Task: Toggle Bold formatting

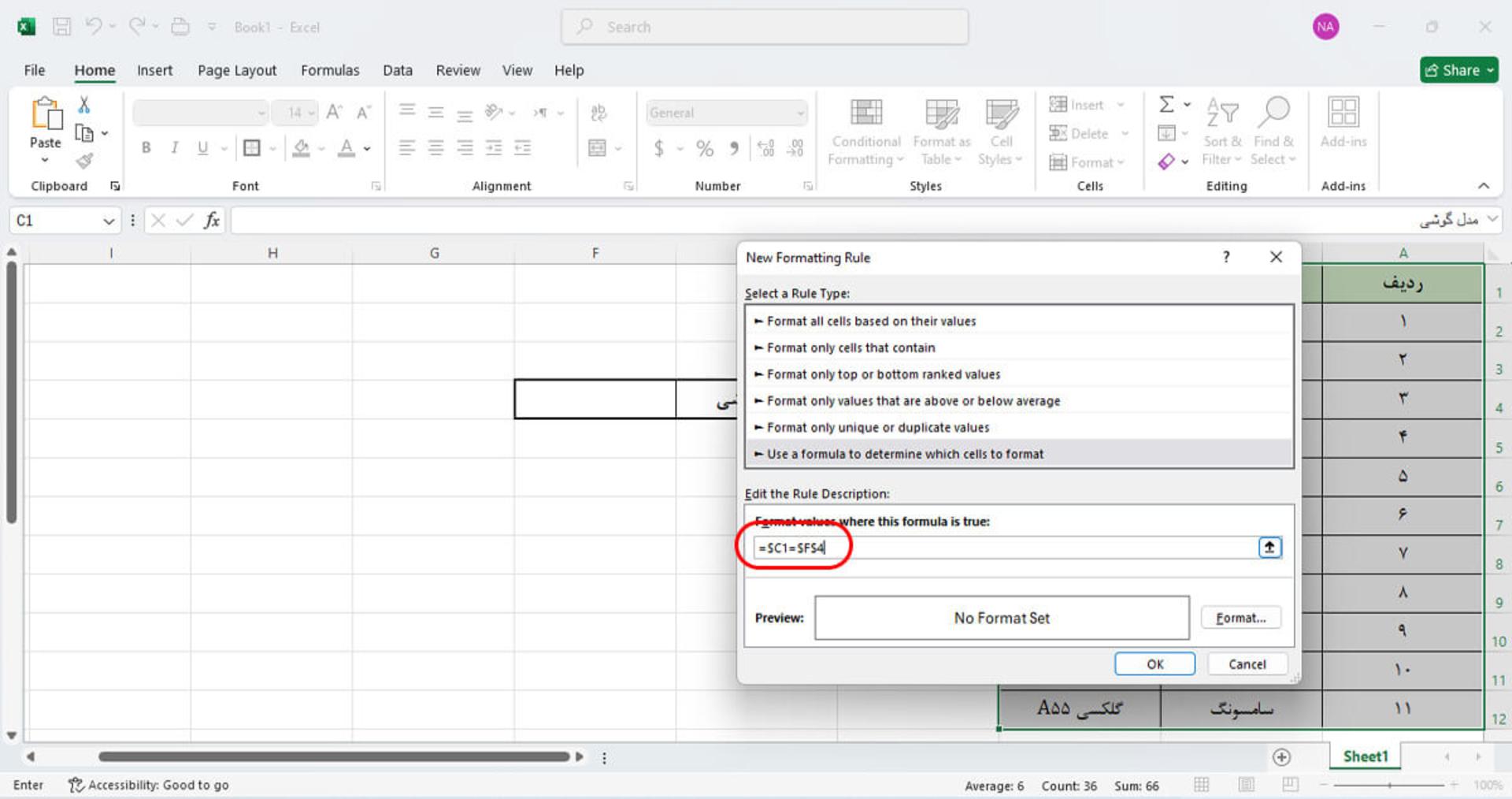Action: tap(146, 147)
